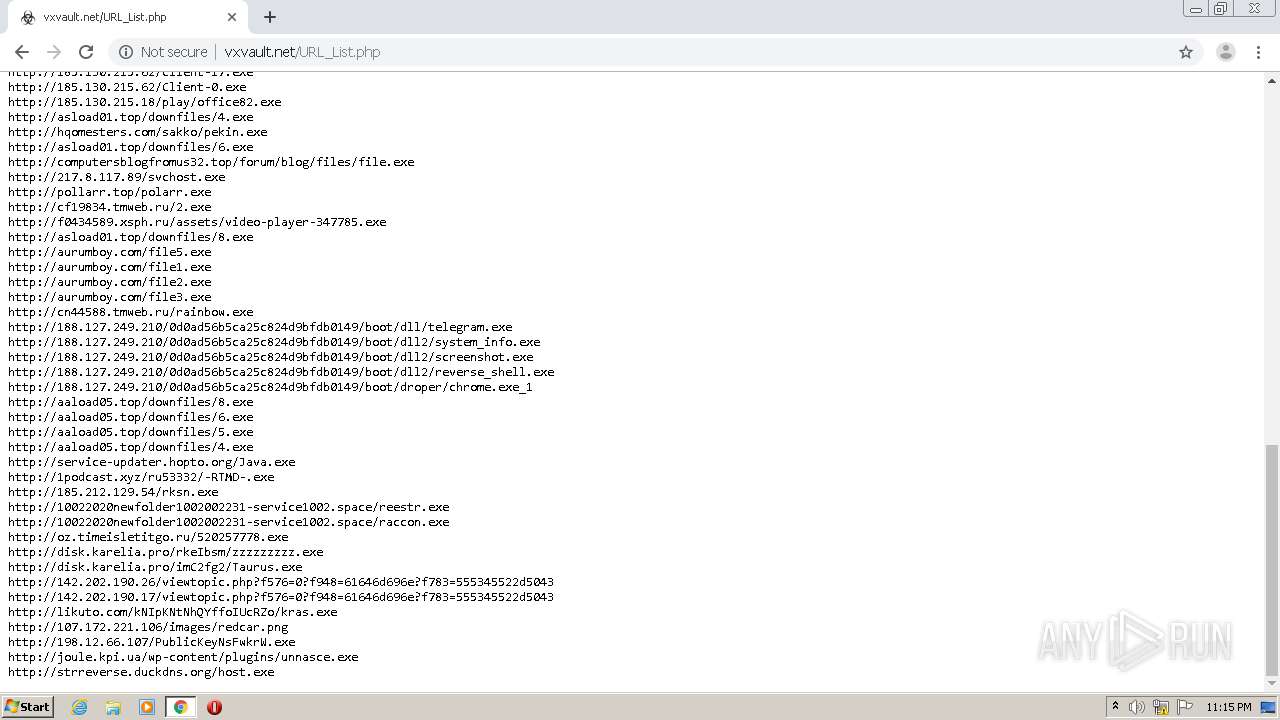Click the vertical scrollbar thumb
The width and height of the screenshot is (1280, 720).
pyautogui.click(x=1272, y=560)
